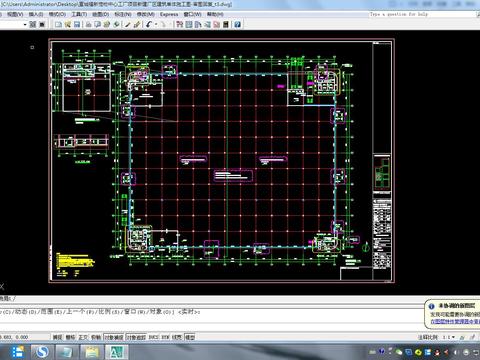Open Sogou browser from the taskbar
This screenshot has width=480, height=360.
click(42, 352)
